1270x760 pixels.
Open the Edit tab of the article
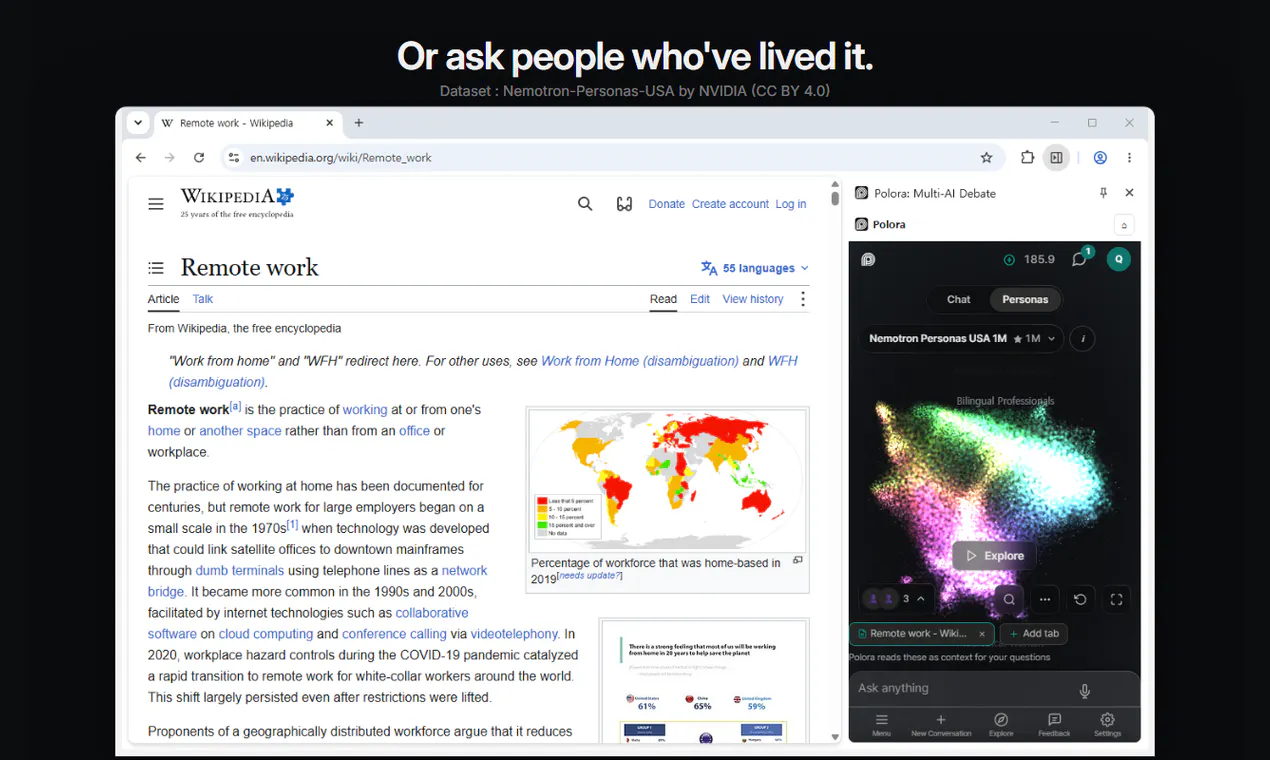700,299
